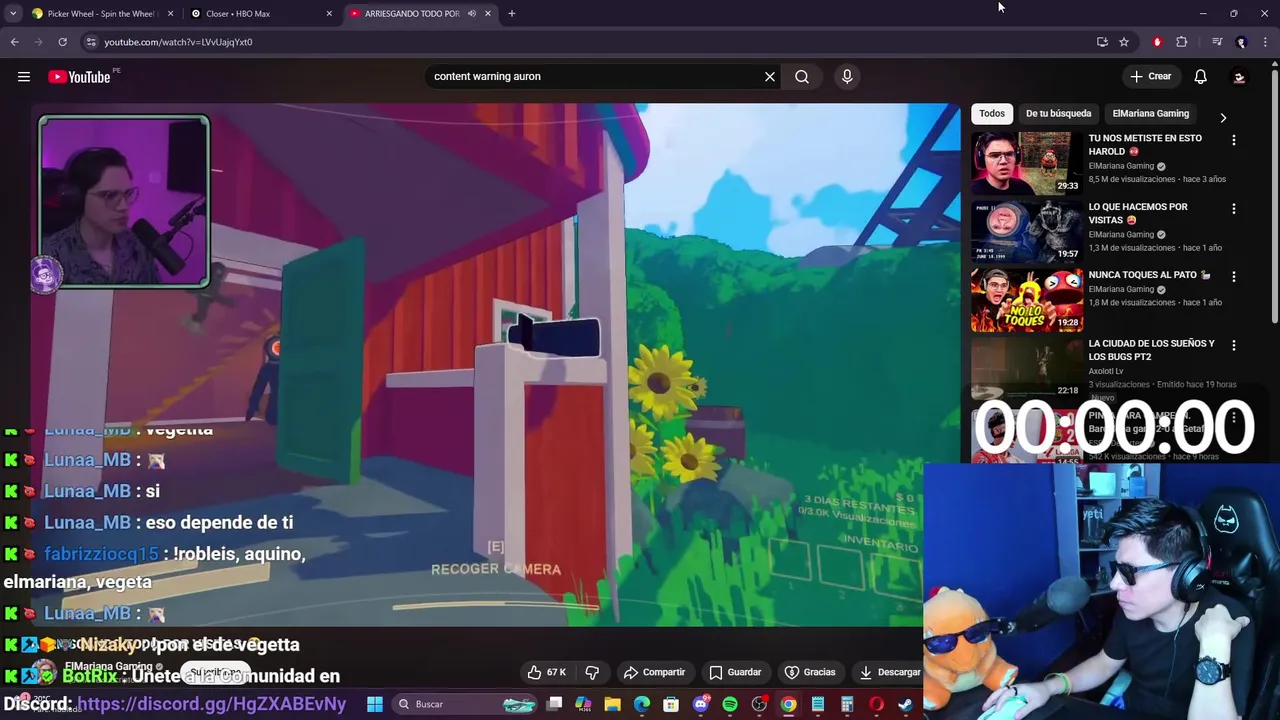Open TU NOS METISTE EN ESTO thumbnail
The width and height of the screenshot is (1280, 720).
(x=1026, y=163)
